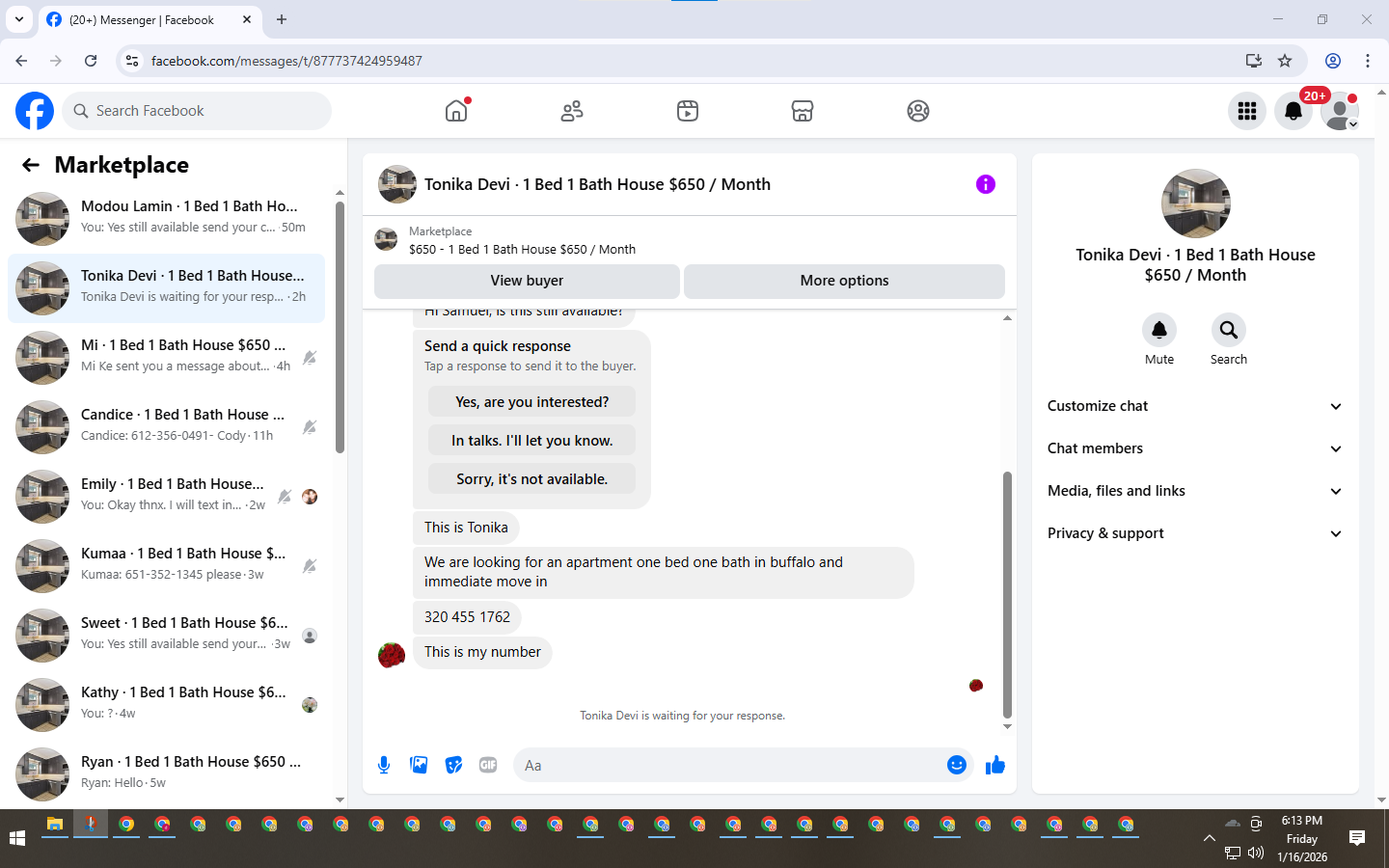Click the Facebook logo
The height and width of the screenshot is (868, 1389).
point(35,111)
